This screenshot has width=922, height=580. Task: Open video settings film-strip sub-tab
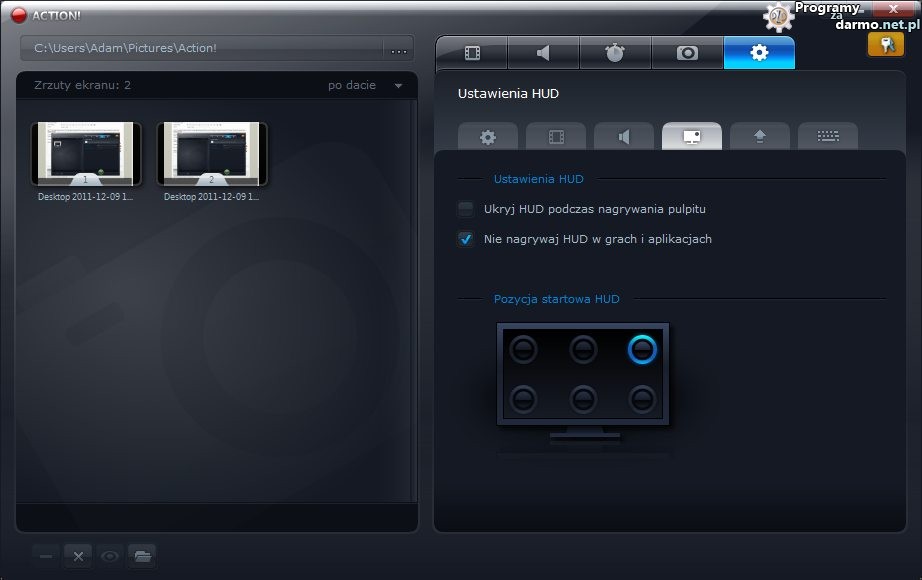point(555,137)
